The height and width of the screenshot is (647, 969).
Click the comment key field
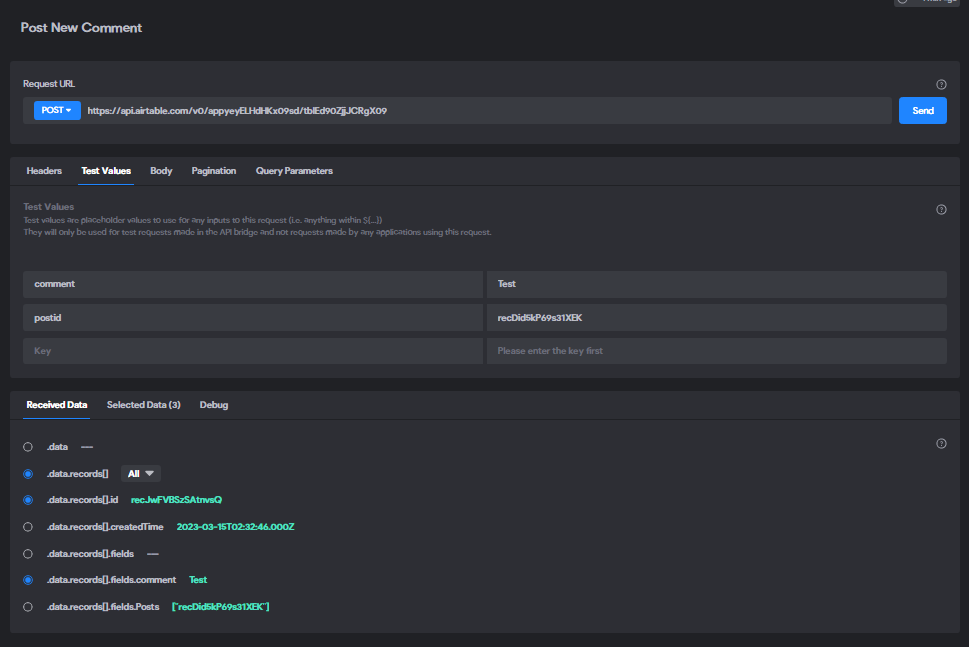[x=253, y=284]
